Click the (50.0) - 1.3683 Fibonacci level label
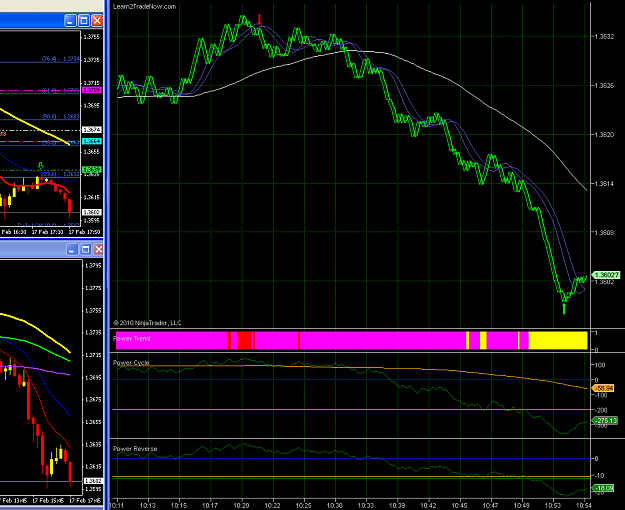 click(61, 116)
